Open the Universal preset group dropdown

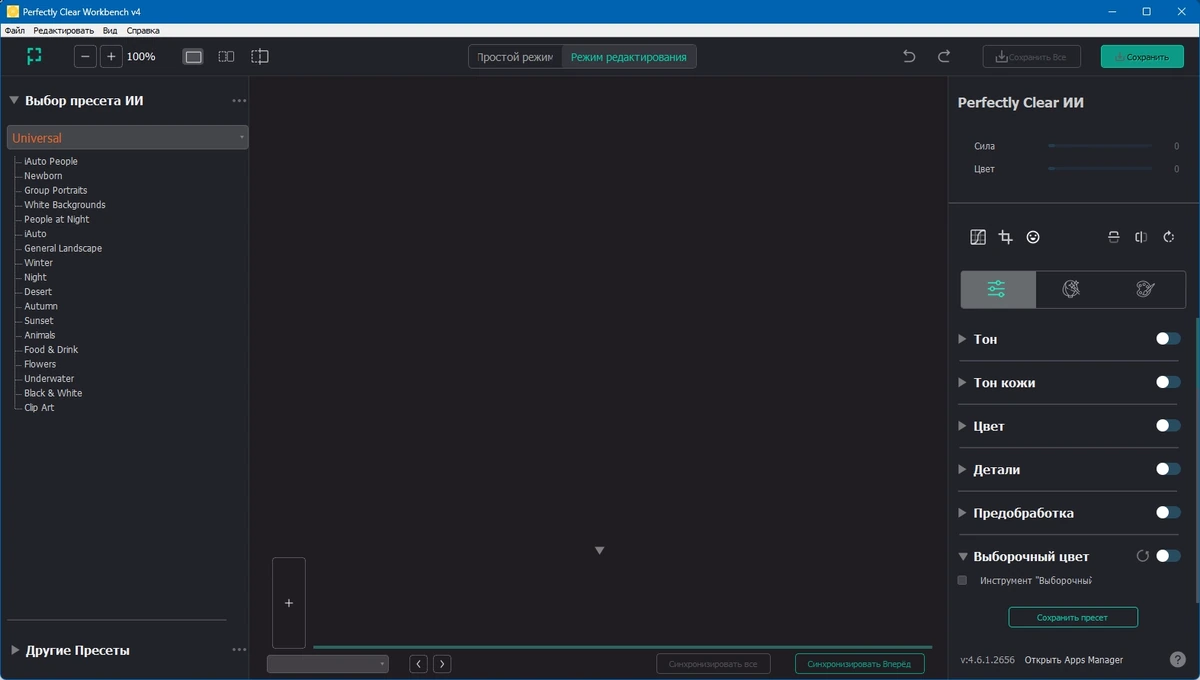127,138
